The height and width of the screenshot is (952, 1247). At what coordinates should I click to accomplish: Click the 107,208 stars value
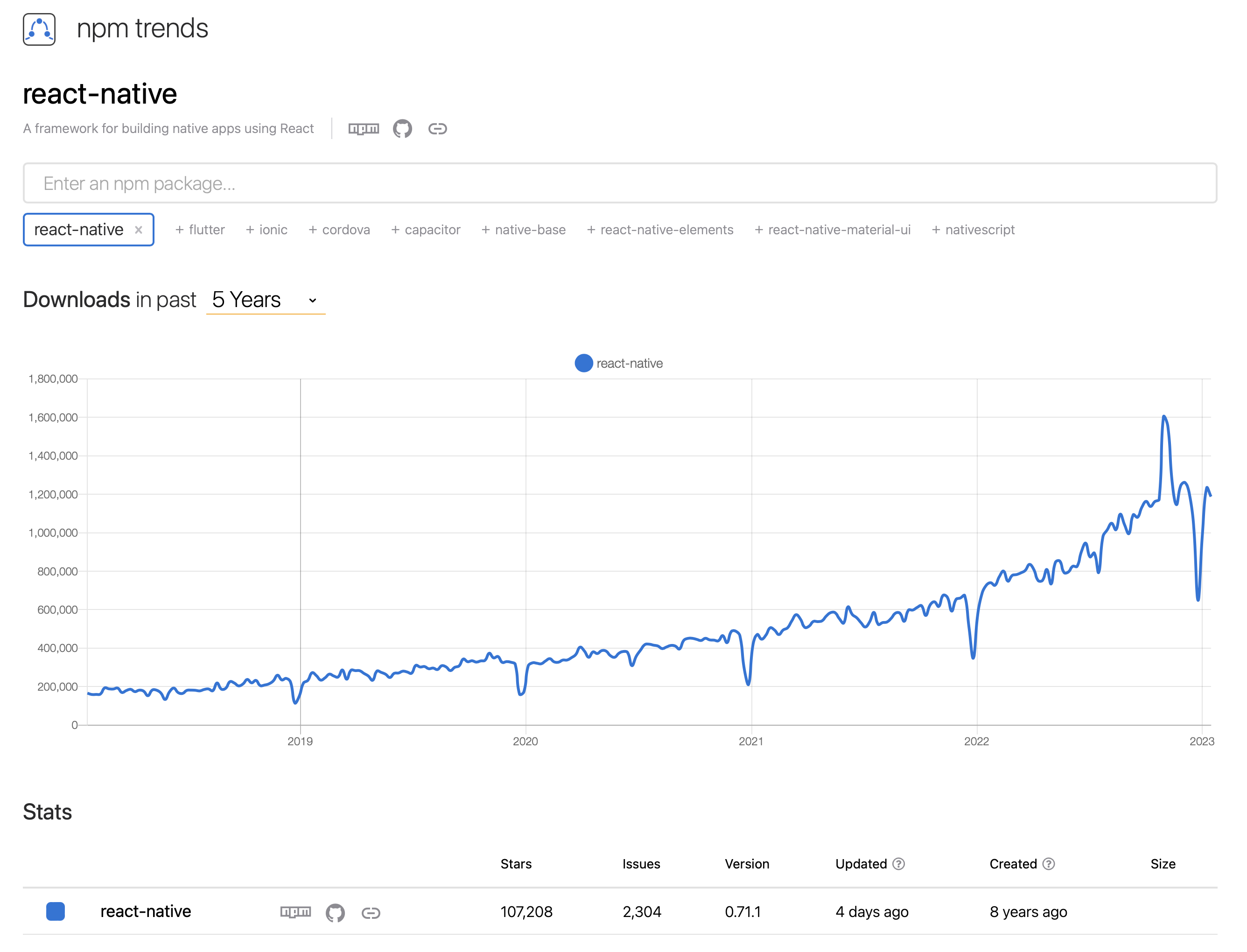tap(526, 912)
